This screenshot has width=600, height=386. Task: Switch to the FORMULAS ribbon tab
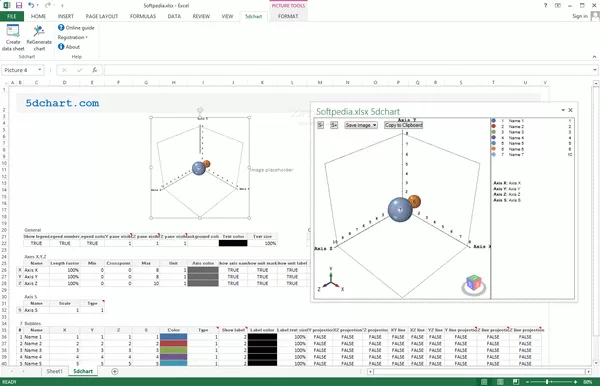tap(143, 16)
